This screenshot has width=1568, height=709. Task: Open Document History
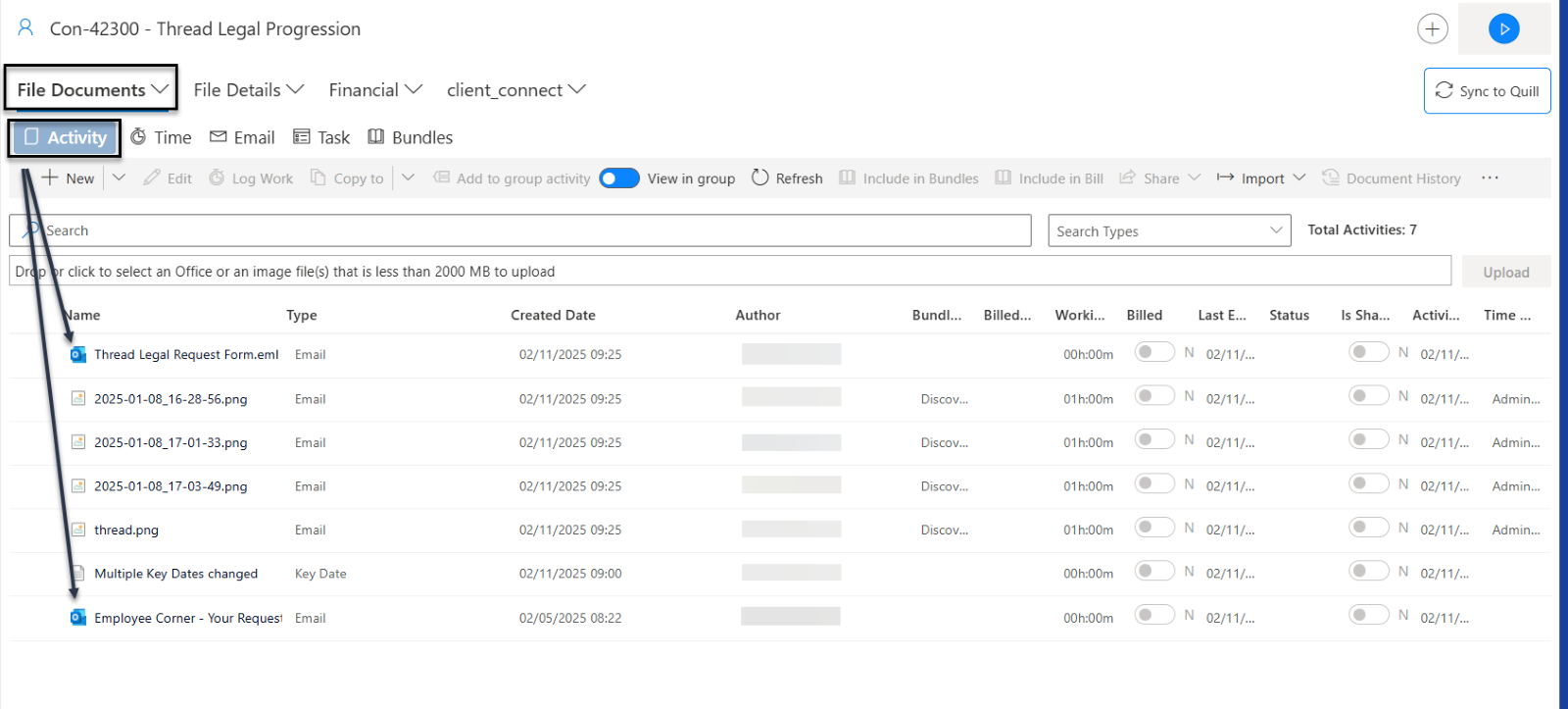pos(1392,177)
